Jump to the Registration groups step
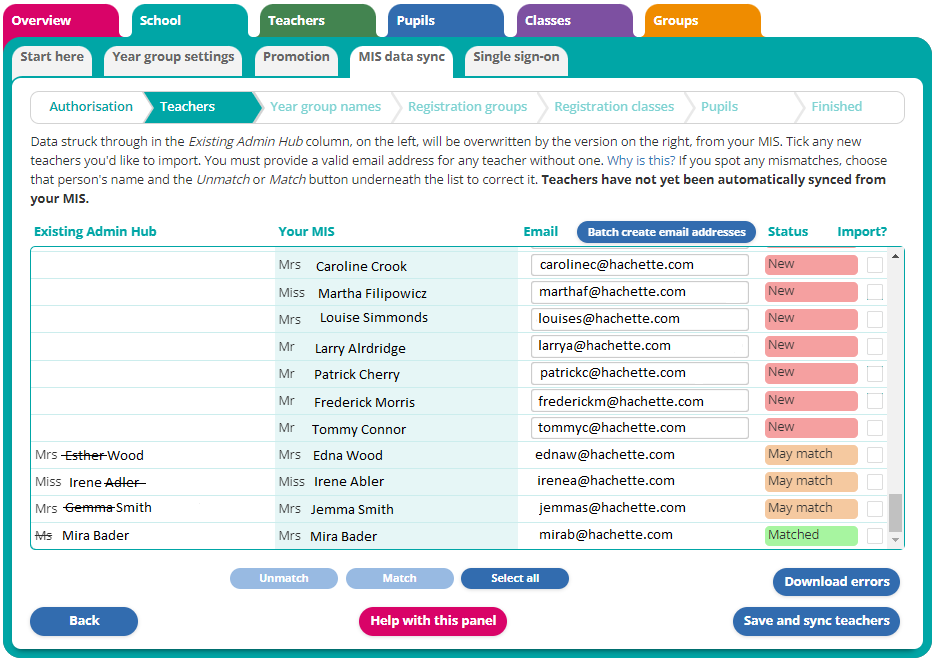Screen dimensions: 935x661 pos(468,107)
